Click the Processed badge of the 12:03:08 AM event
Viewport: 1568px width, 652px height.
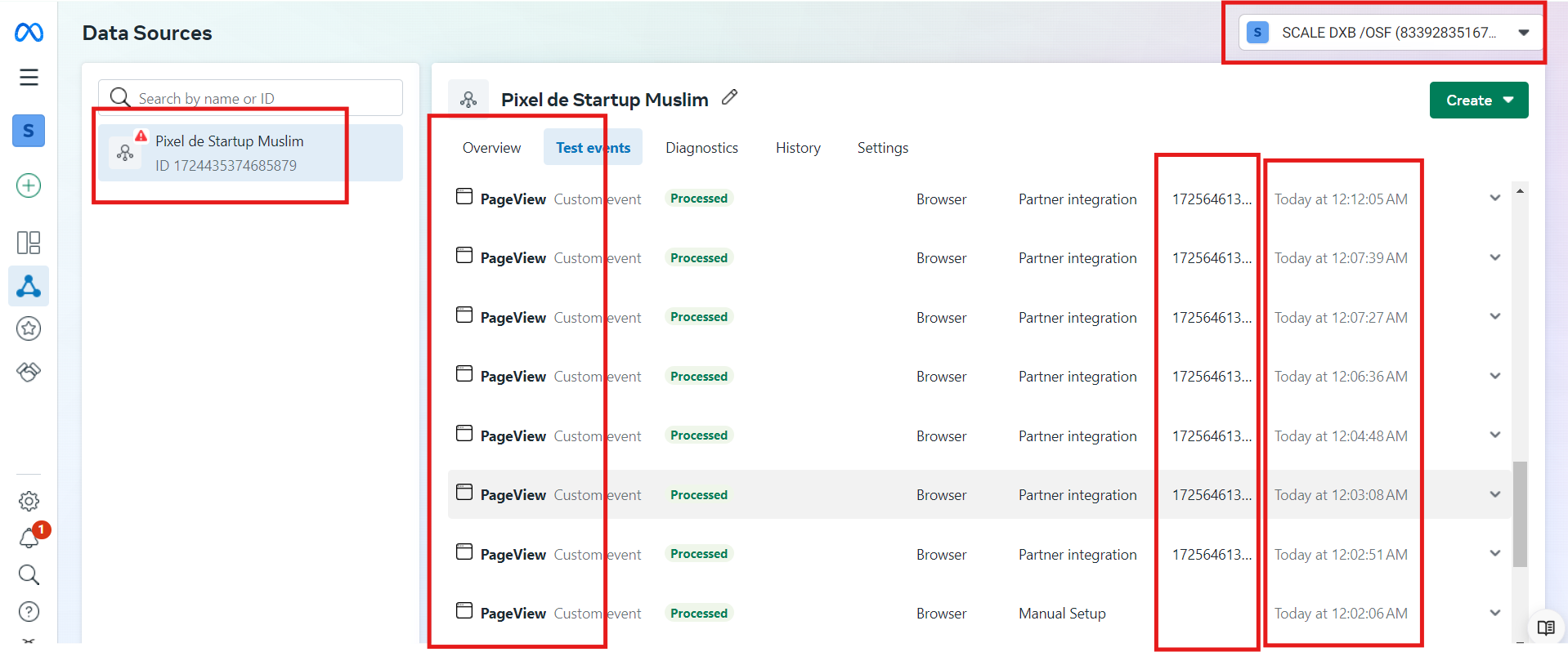coord(699,494)
